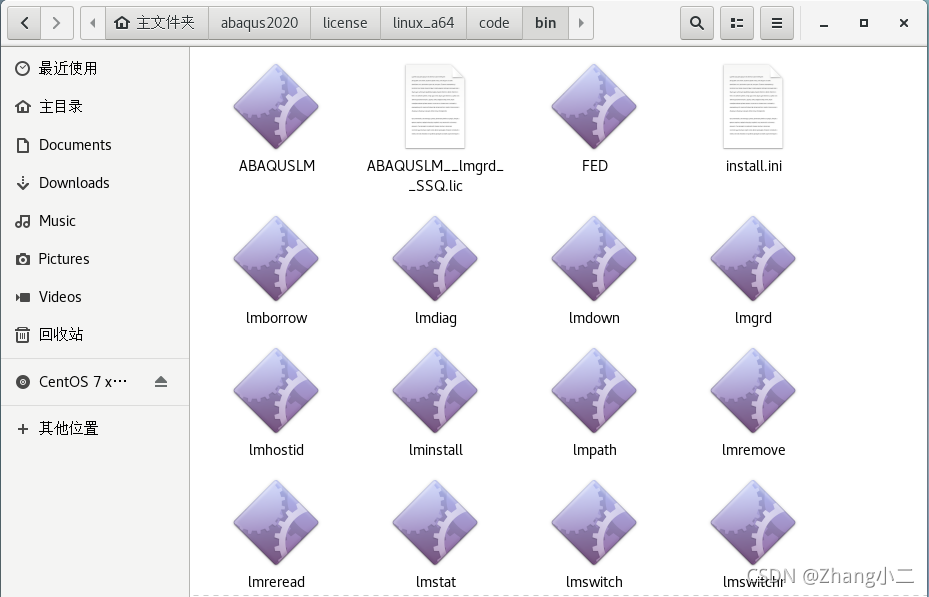Select the install.ini file icon
The image size is (929, 597).
click(x=753, y=107)
